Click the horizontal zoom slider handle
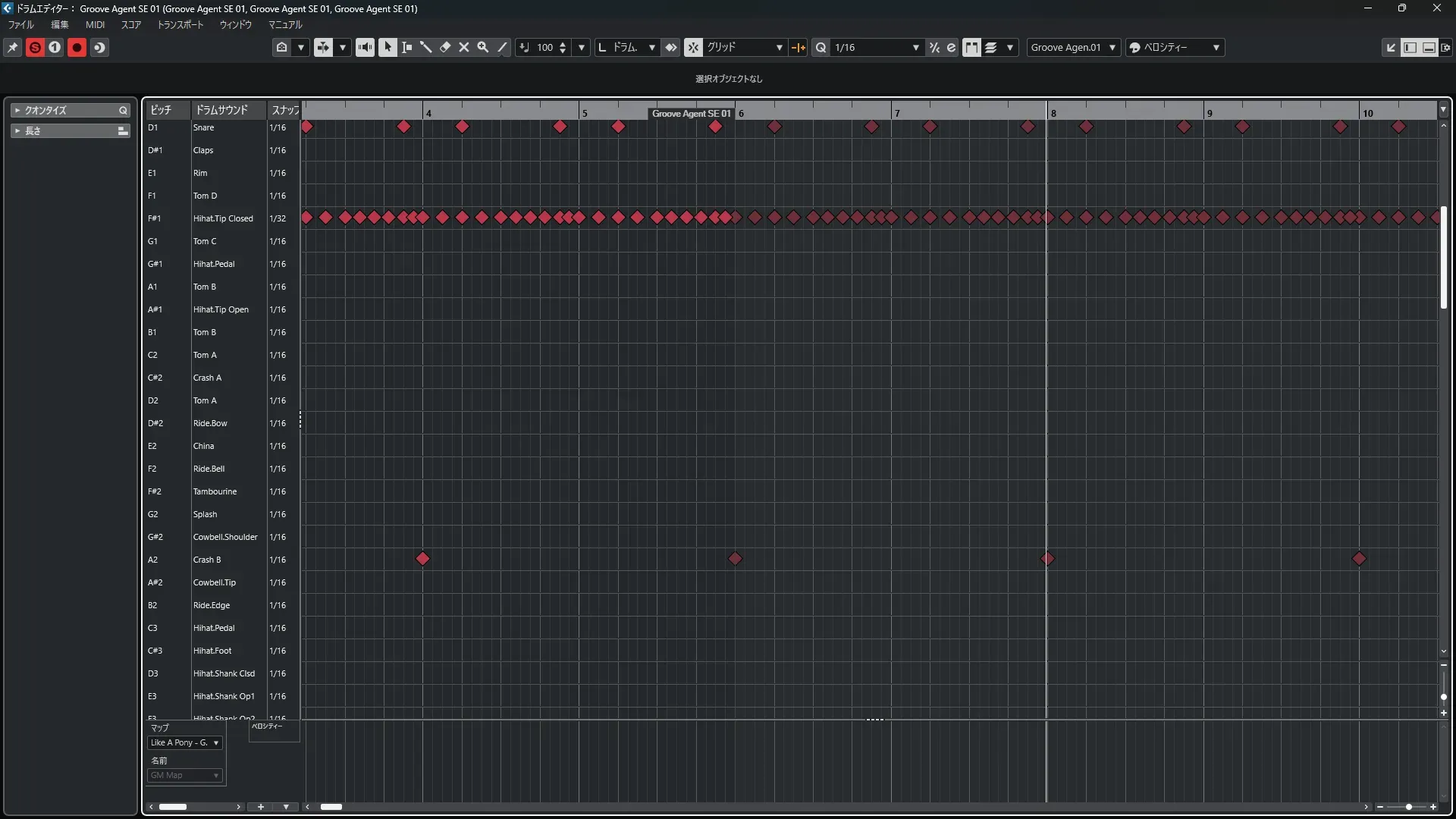The image size is (1456, 819). click(x=1408, y=807)
